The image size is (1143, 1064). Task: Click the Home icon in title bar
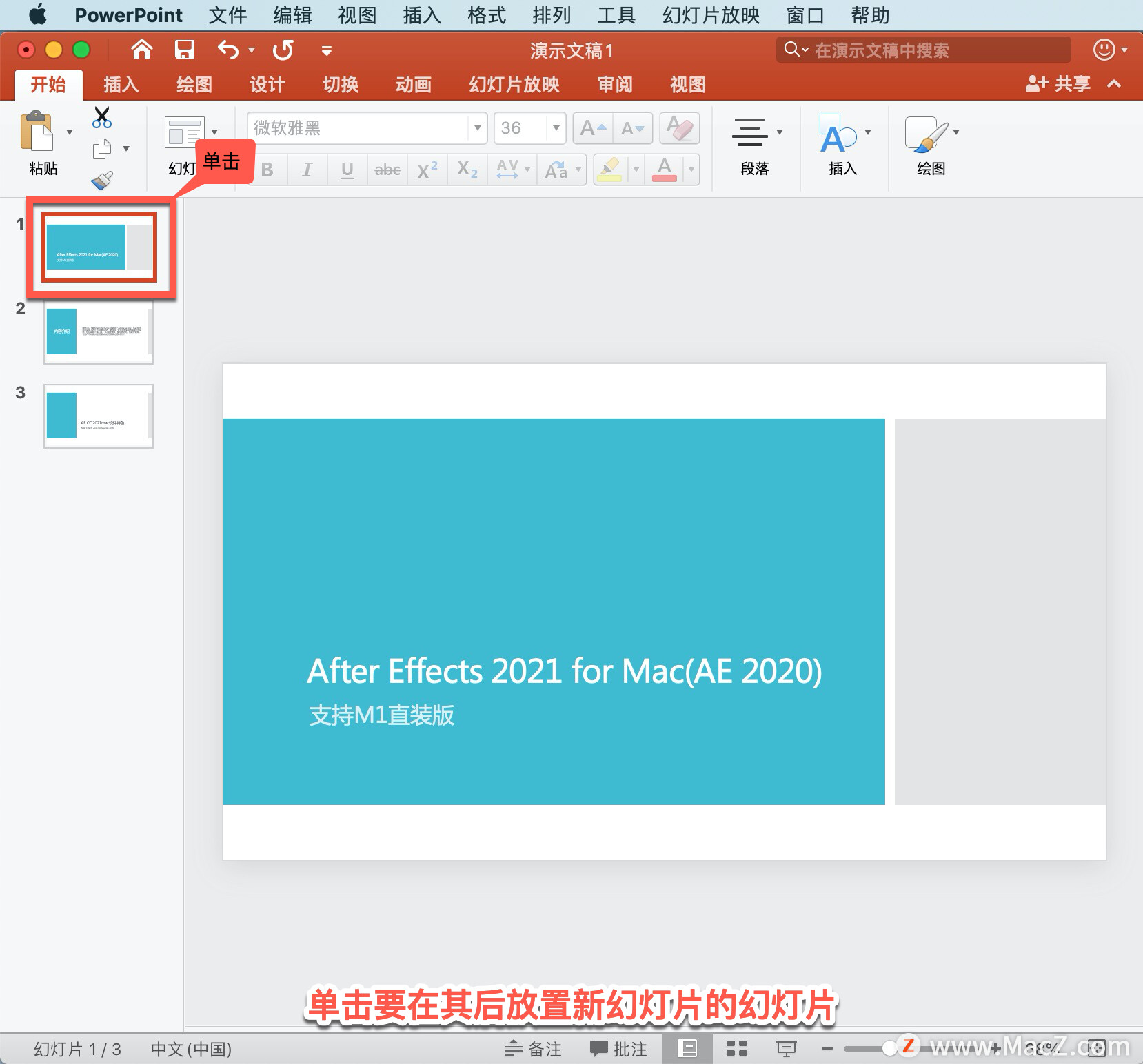click(x=142, y=50)
